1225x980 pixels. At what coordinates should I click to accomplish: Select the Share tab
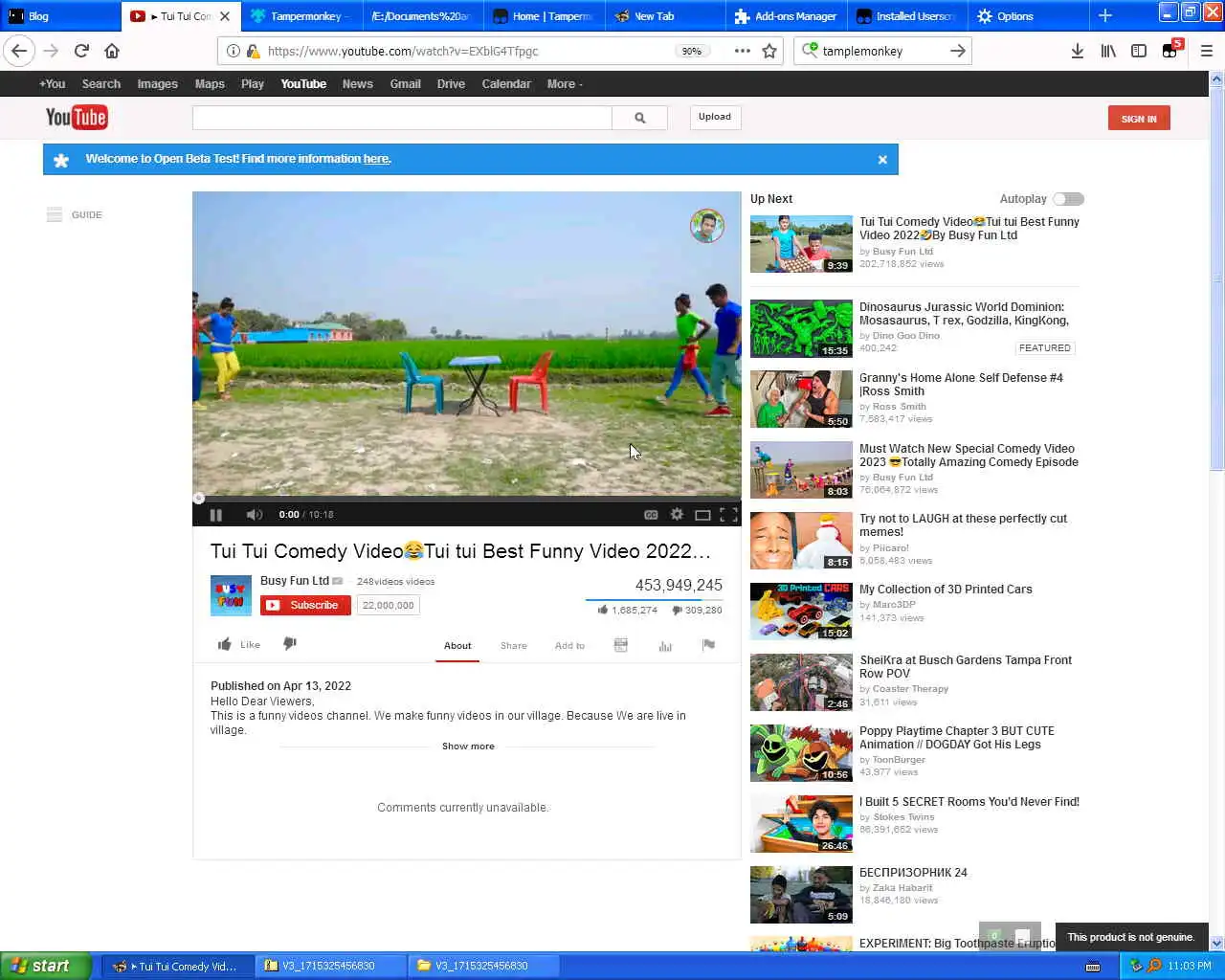514,646
